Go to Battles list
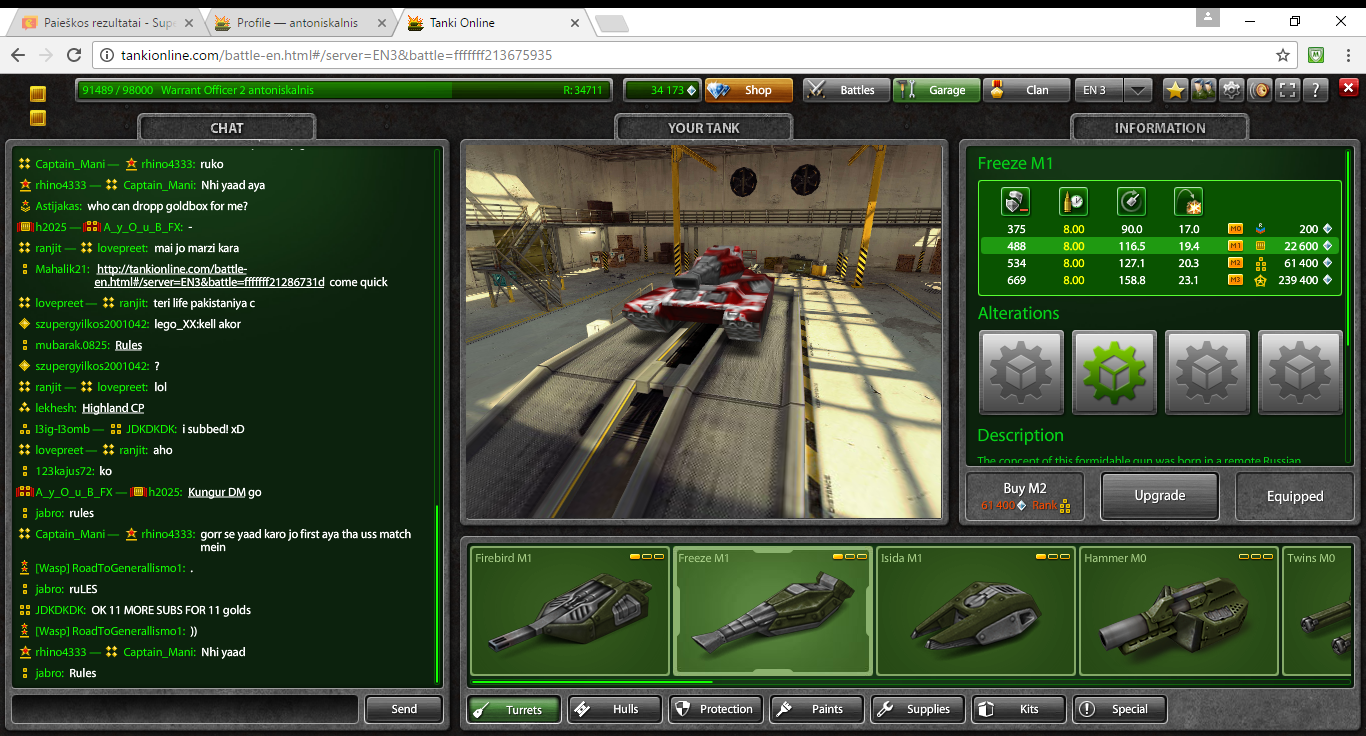The image size is (1366, 736). pos(845,90)
